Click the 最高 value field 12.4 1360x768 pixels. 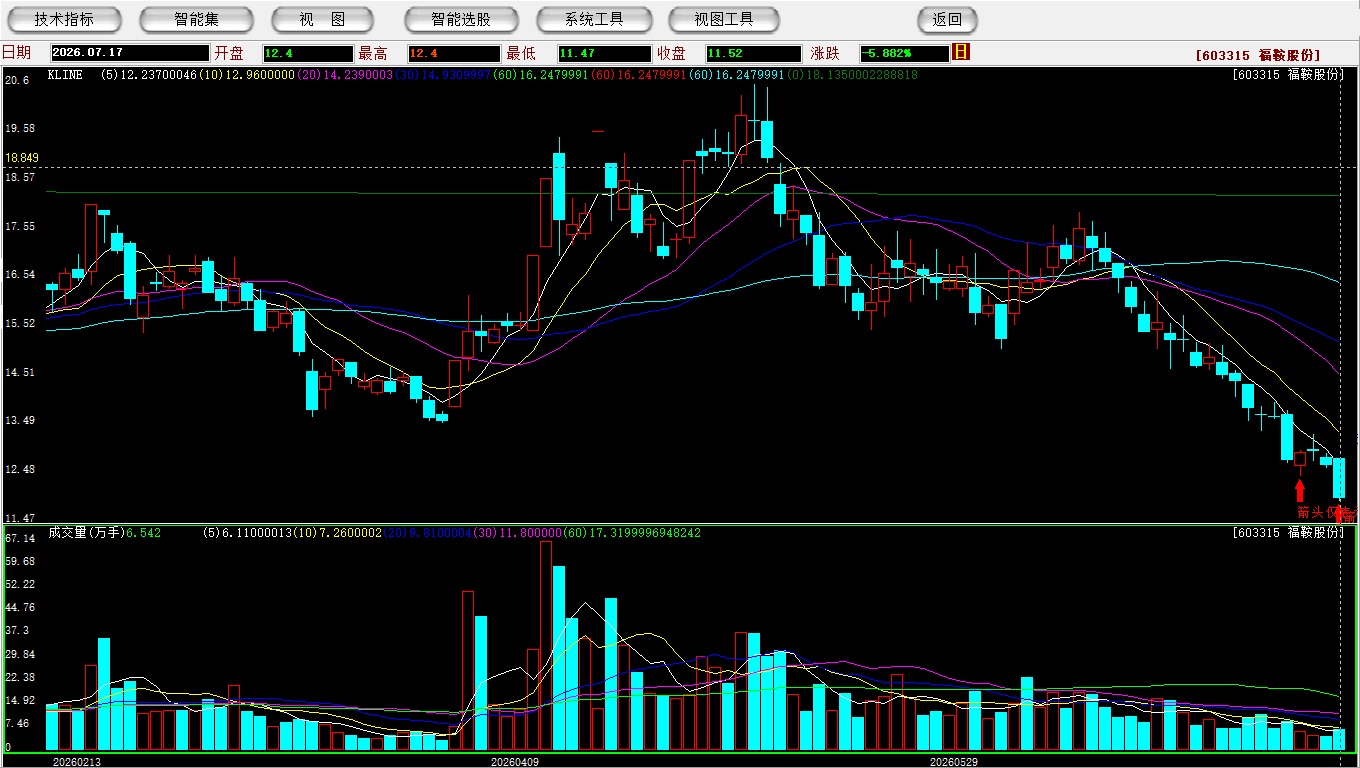pos(454,53)
